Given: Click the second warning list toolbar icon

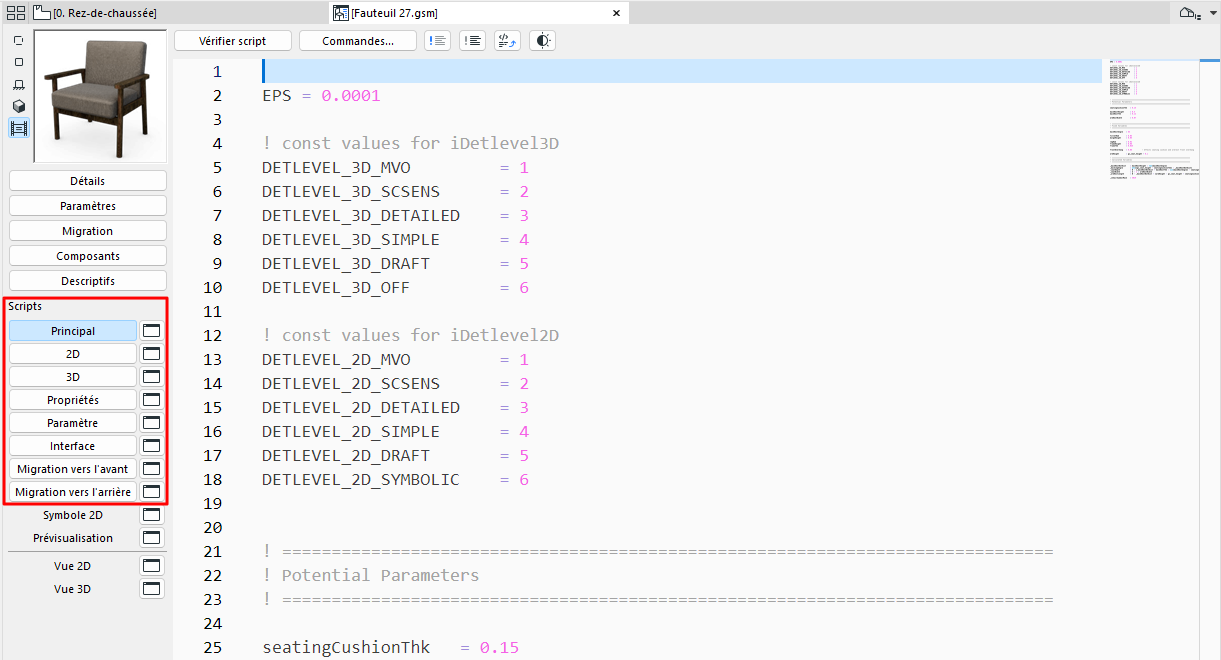Looking at the screenshot, I should coord(472,40).
